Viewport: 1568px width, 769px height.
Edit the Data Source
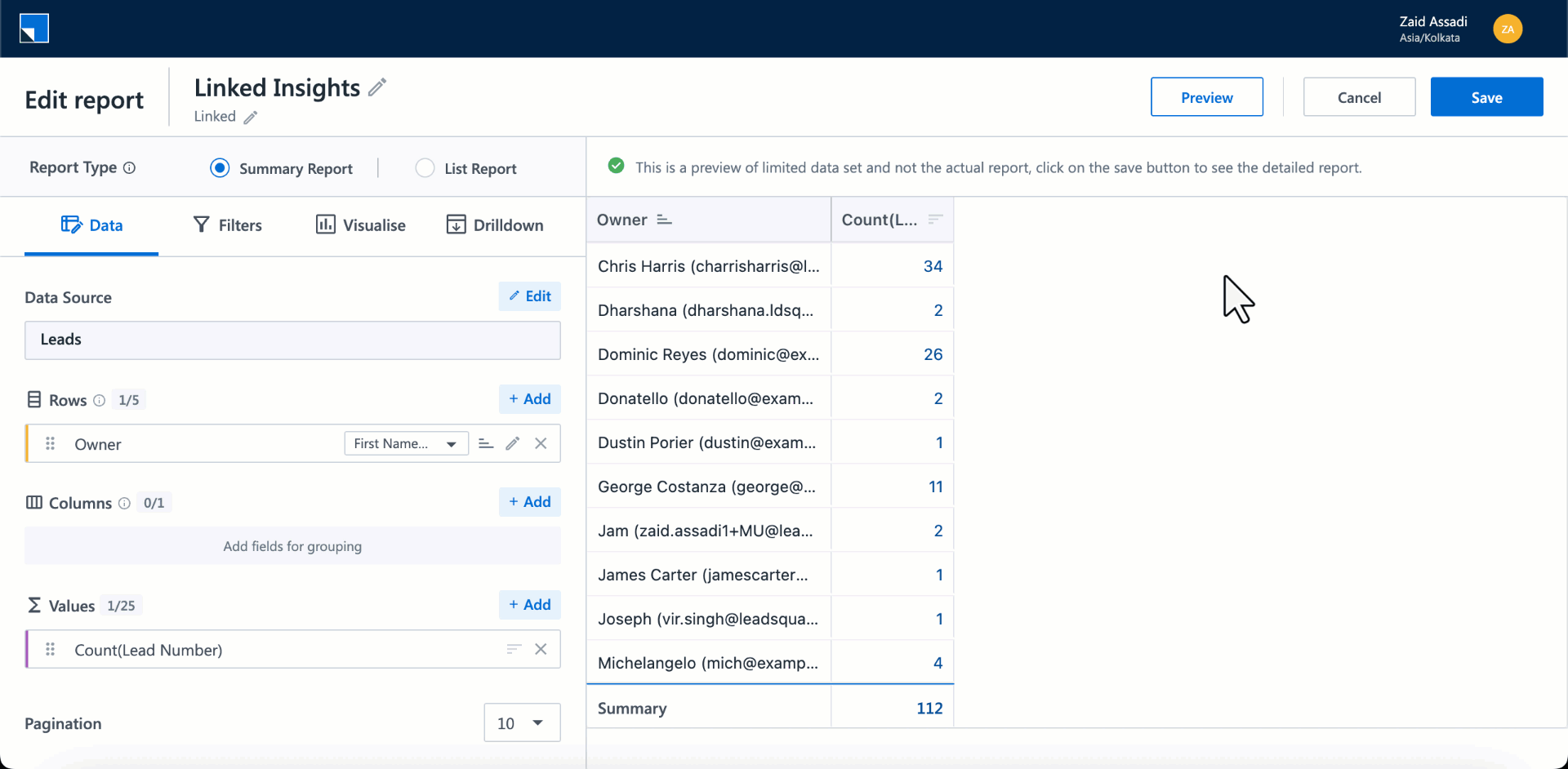pos(529,296)
